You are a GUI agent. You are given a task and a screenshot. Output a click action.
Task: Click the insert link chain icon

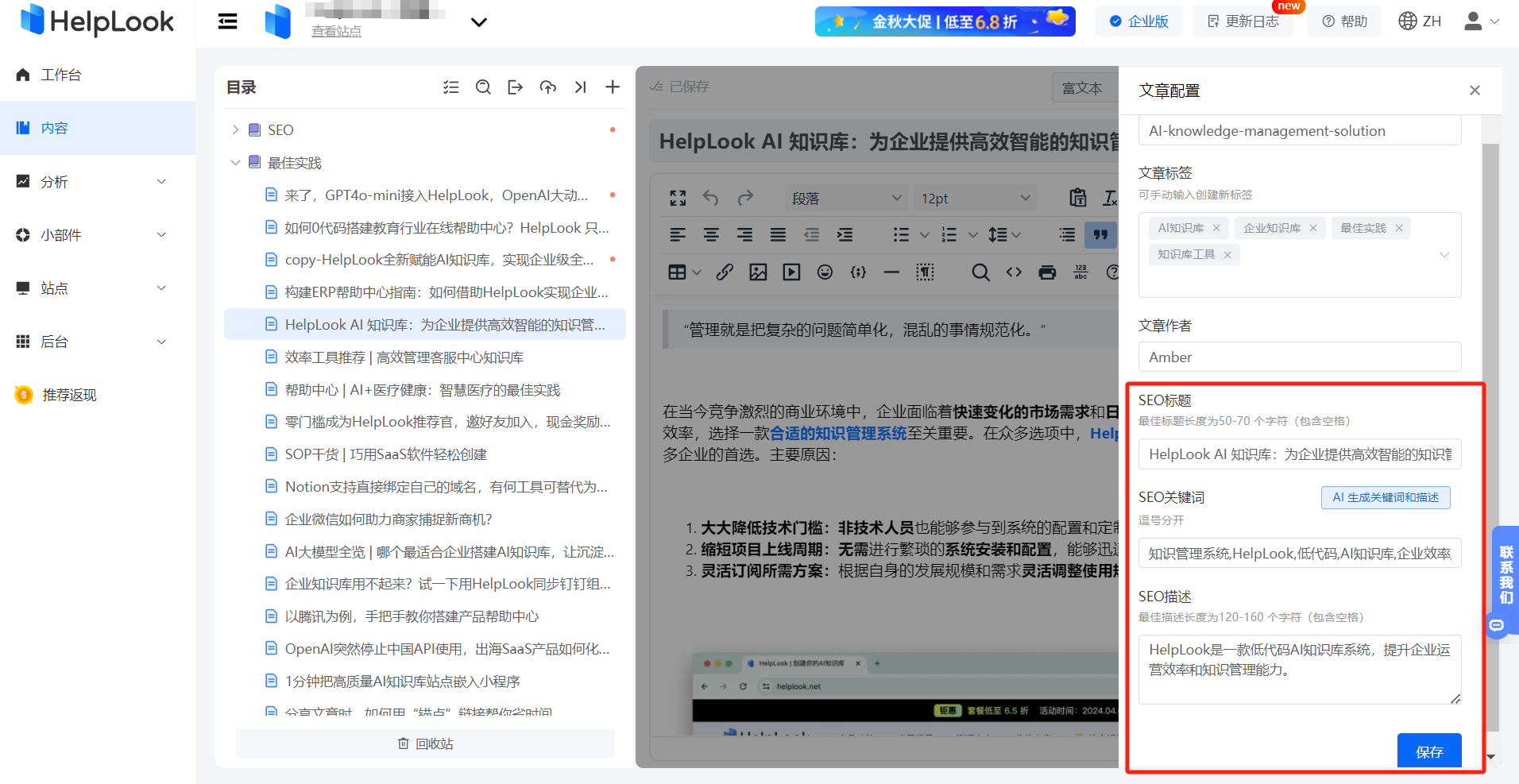[x=725, y=272]
